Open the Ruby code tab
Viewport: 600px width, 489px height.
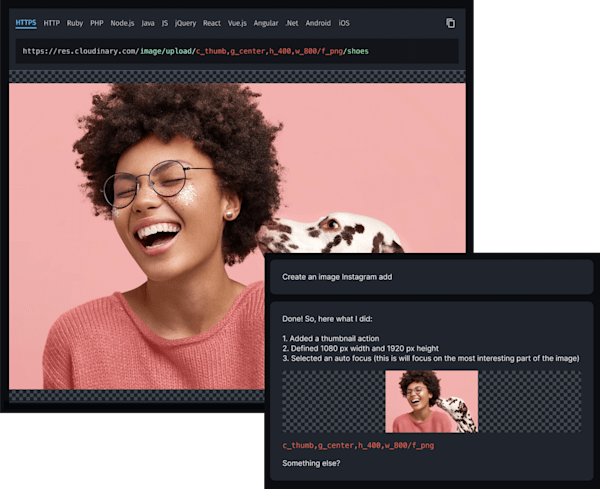point(75,22)
